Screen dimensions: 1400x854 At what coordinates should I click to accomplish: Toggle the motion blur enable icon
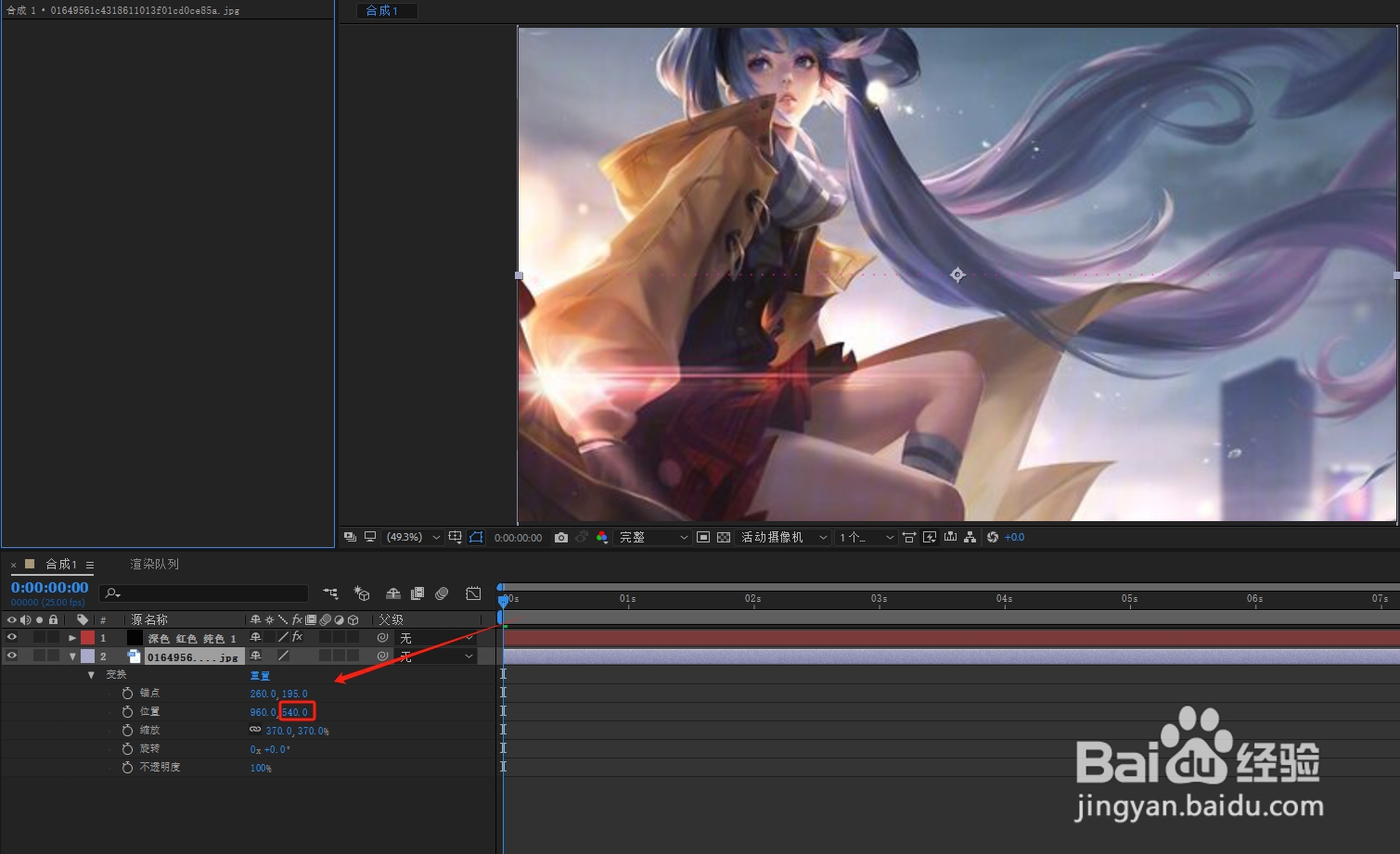pyautogui.click(x=443, y=593)
